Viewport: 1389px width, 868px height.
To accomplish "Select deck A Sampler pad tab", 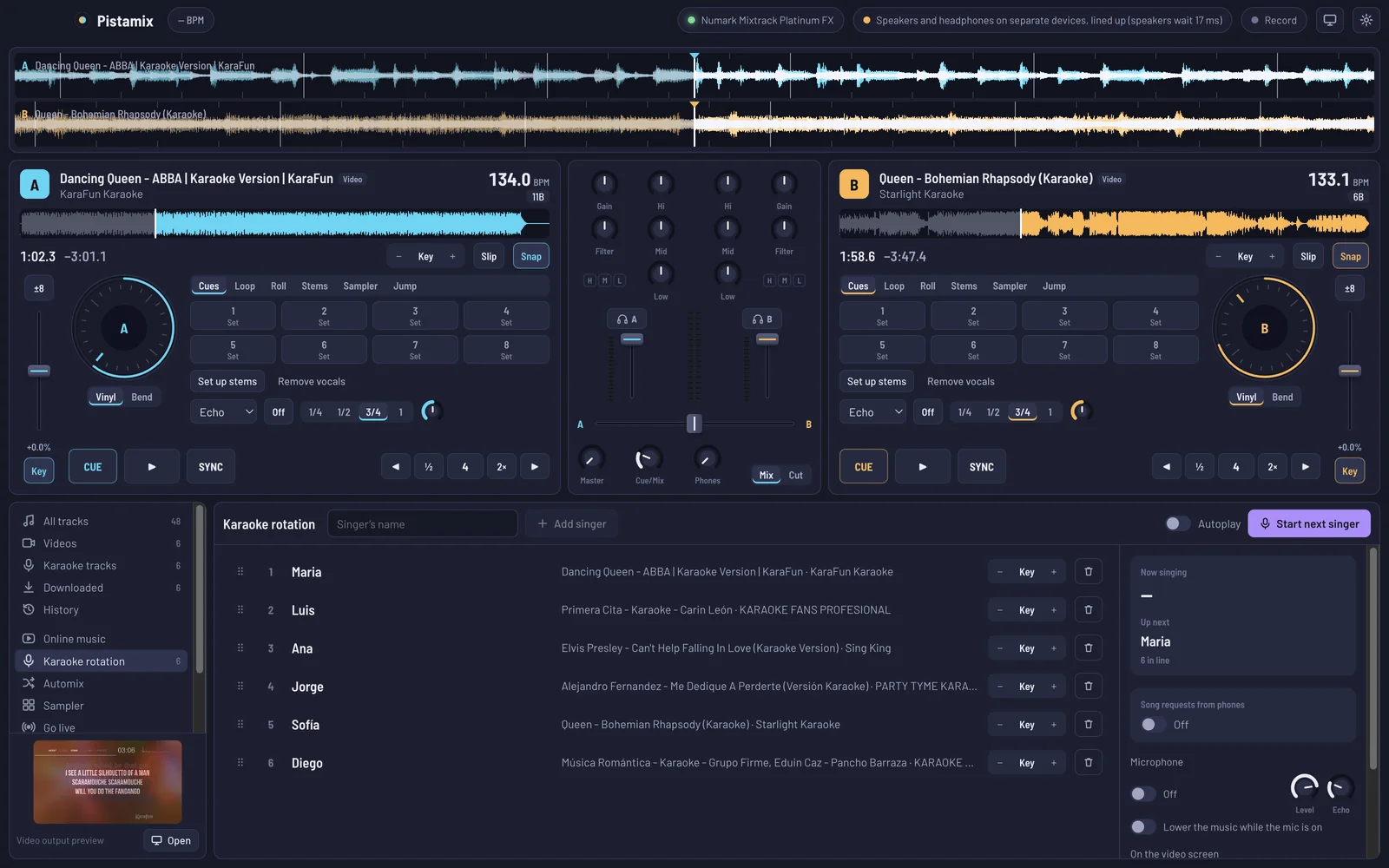I will [360, 286].
